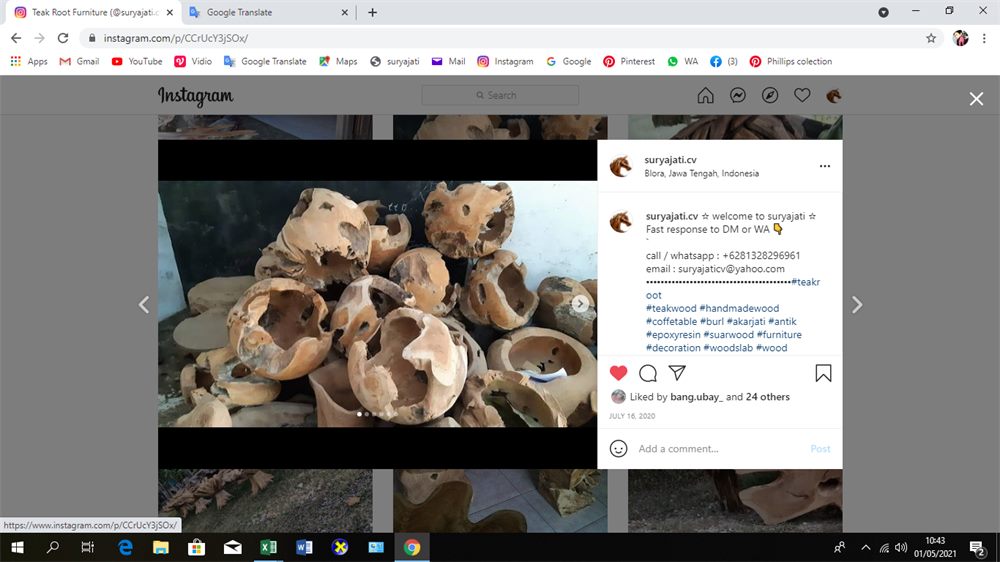Click the #furniture hashtag
Image resolution: width=1000 pixels, height=562 pixels.
click(779, 334)
